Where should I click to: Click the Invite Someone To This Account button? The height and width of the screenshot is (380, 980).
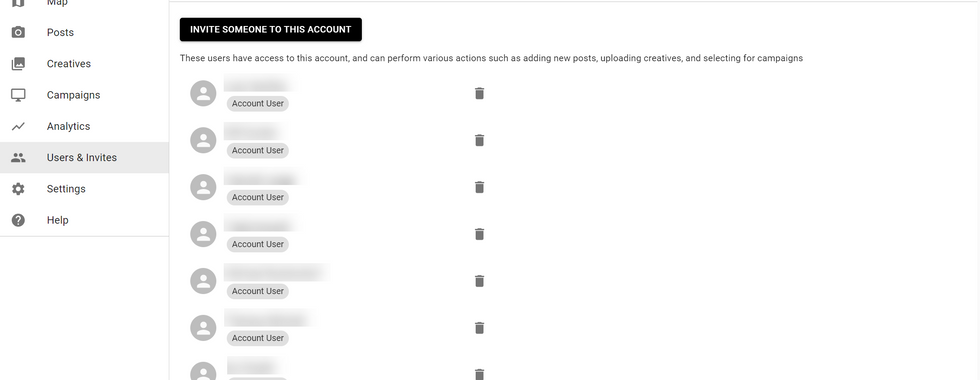click(x=271, y=29)
